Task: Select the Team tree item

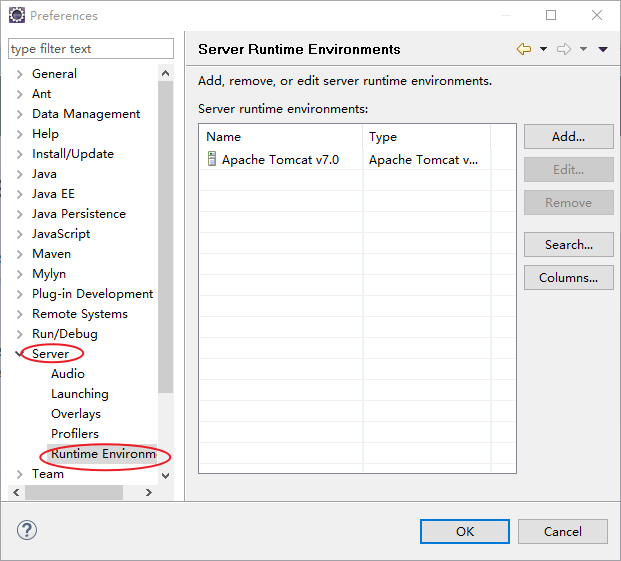Action: point(48,474)
